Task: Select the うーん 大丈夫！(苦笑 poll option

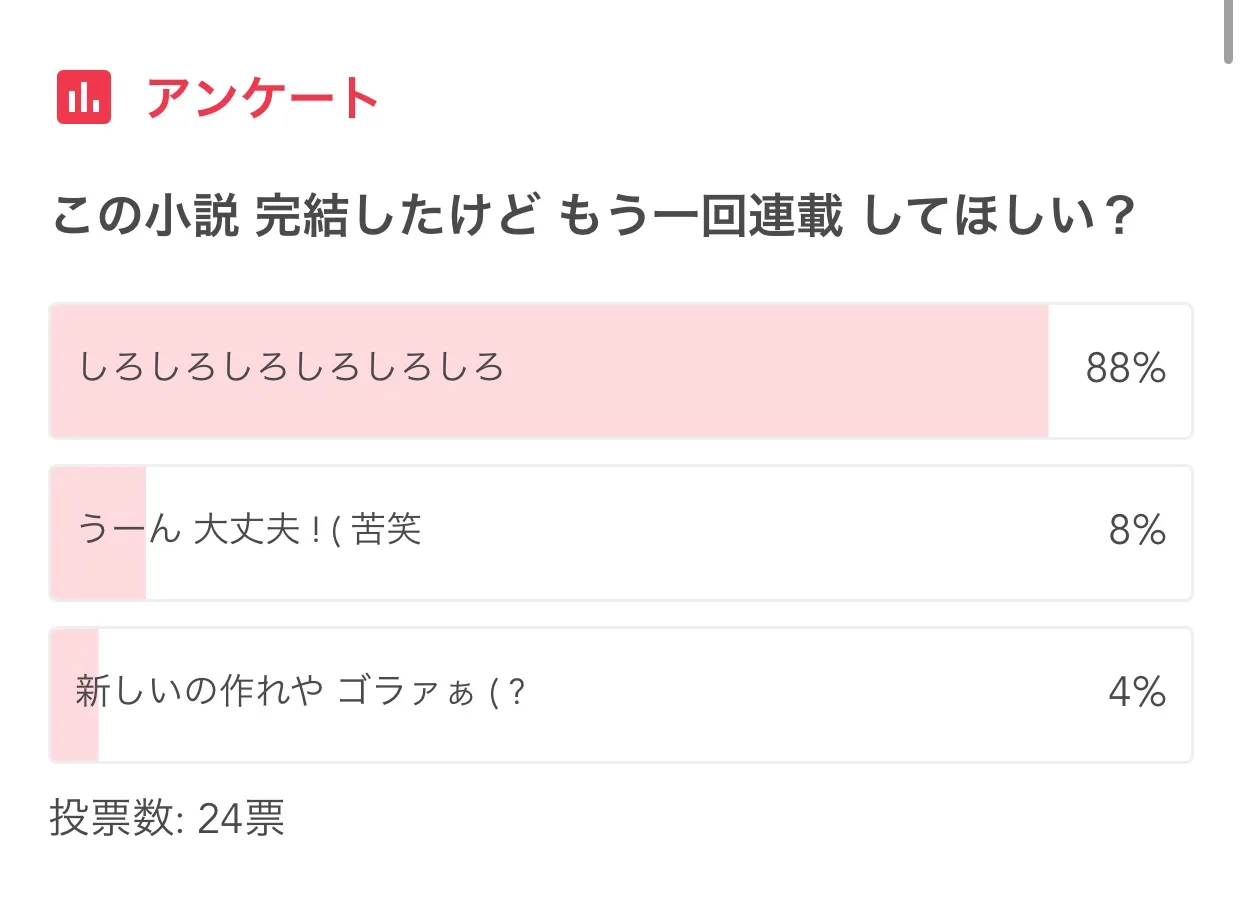Action: 250,531
